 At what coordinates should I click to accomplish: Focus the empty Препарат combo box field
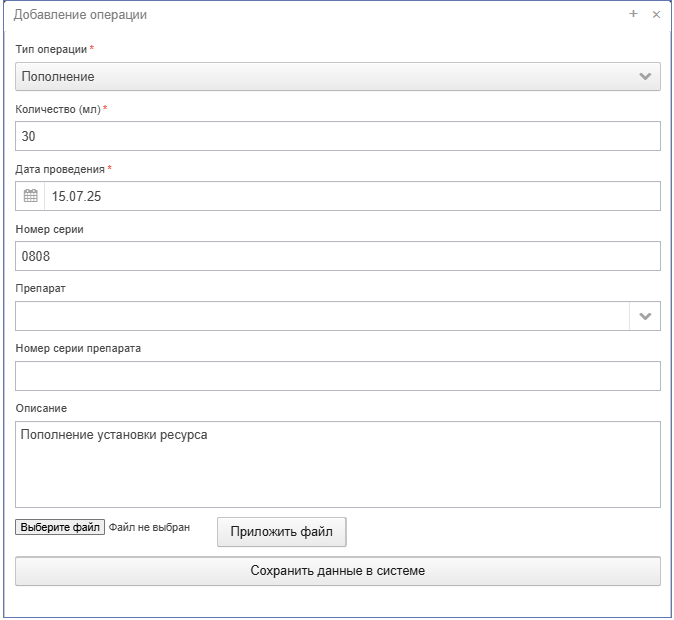322,316
